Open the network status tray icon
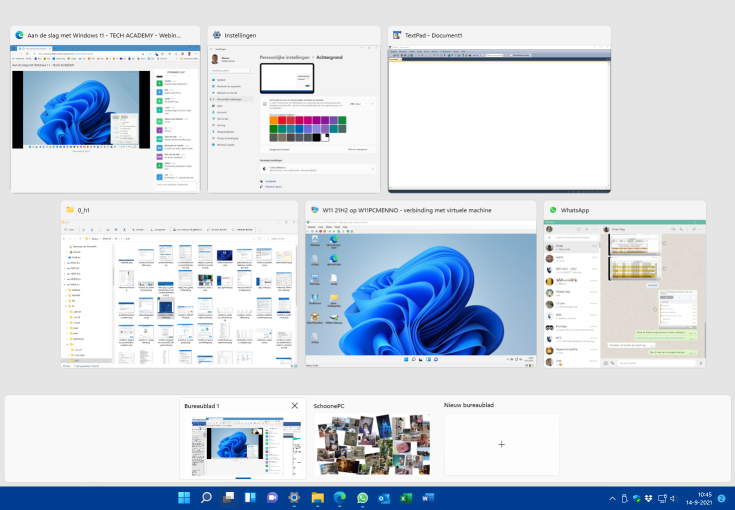This screenshot has height=510, width=735. tap(662, 499)
